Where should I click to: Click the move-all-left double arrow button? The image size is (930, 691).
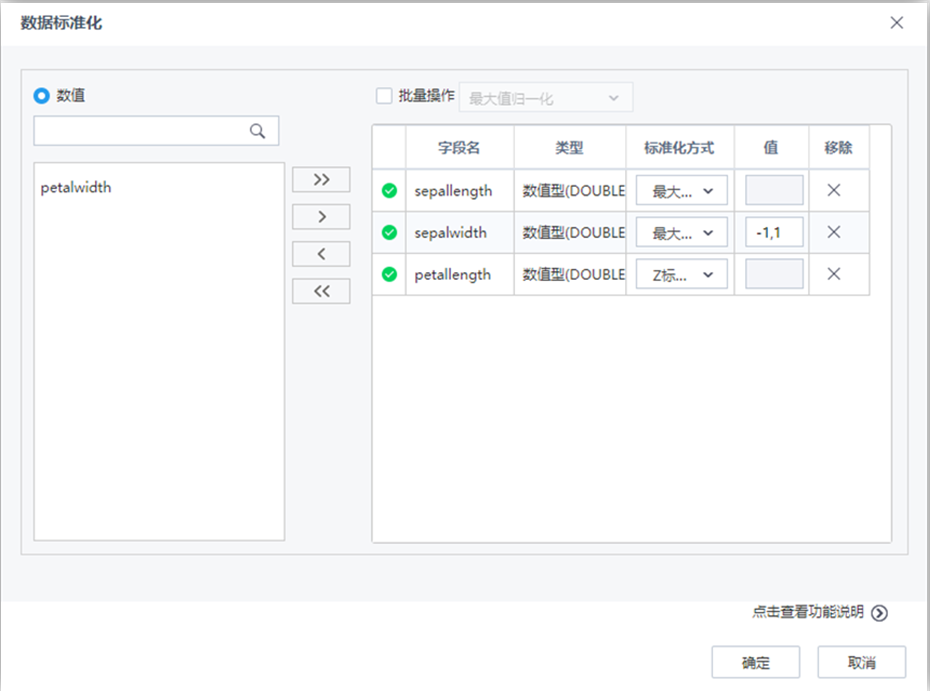(x=320, y=290)
